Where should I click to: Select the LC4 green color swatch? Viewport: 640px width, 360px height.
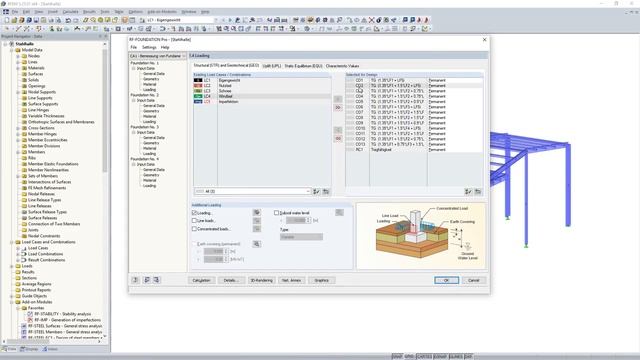(198, 96)
